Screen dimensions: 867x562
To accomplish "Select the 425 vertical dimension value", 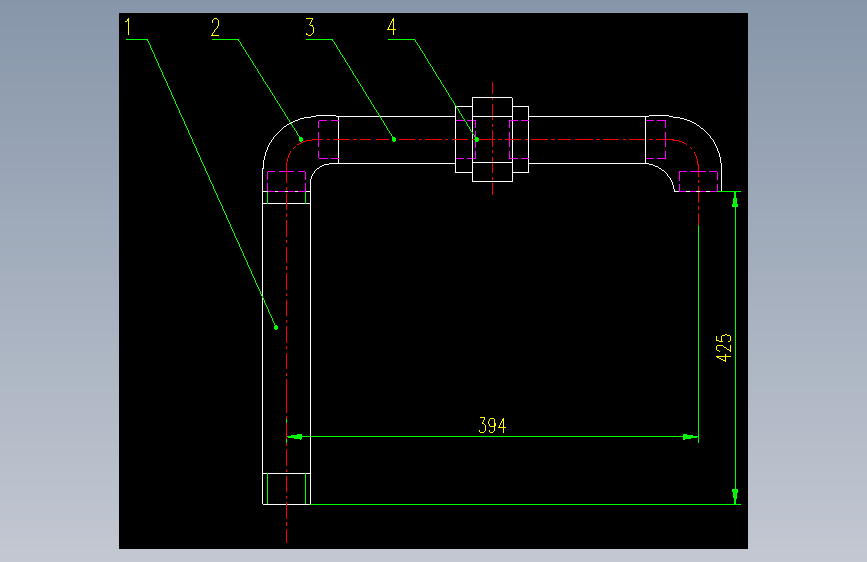I will click(x=724, y=347).
